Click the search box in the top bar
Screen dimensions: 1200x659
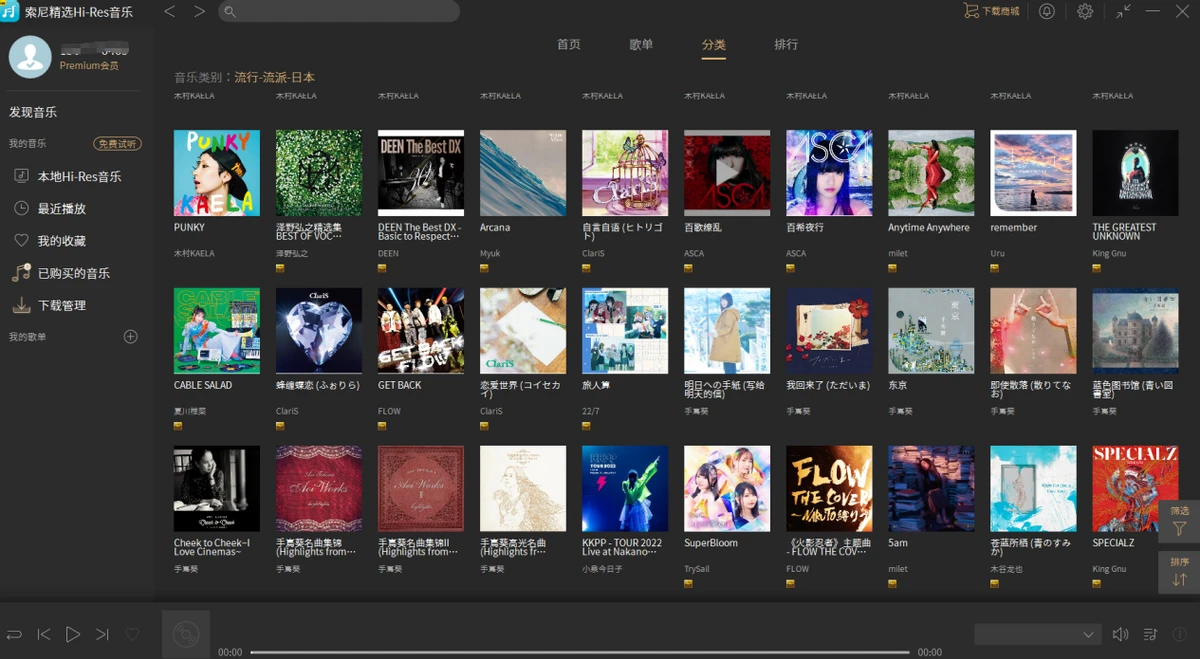(339, 11)
